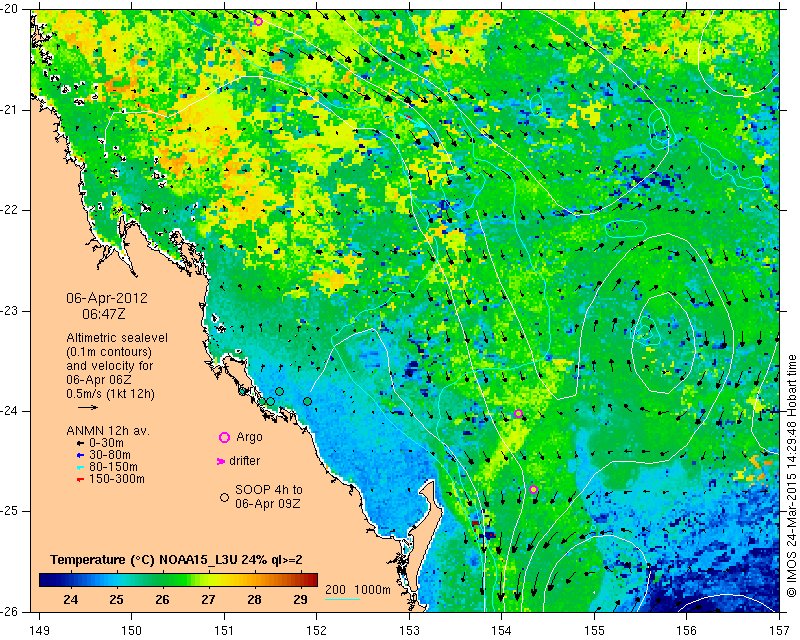800x640 pixels.
Task: Click the '-21' latitude axis label
Action: (9, 110)
